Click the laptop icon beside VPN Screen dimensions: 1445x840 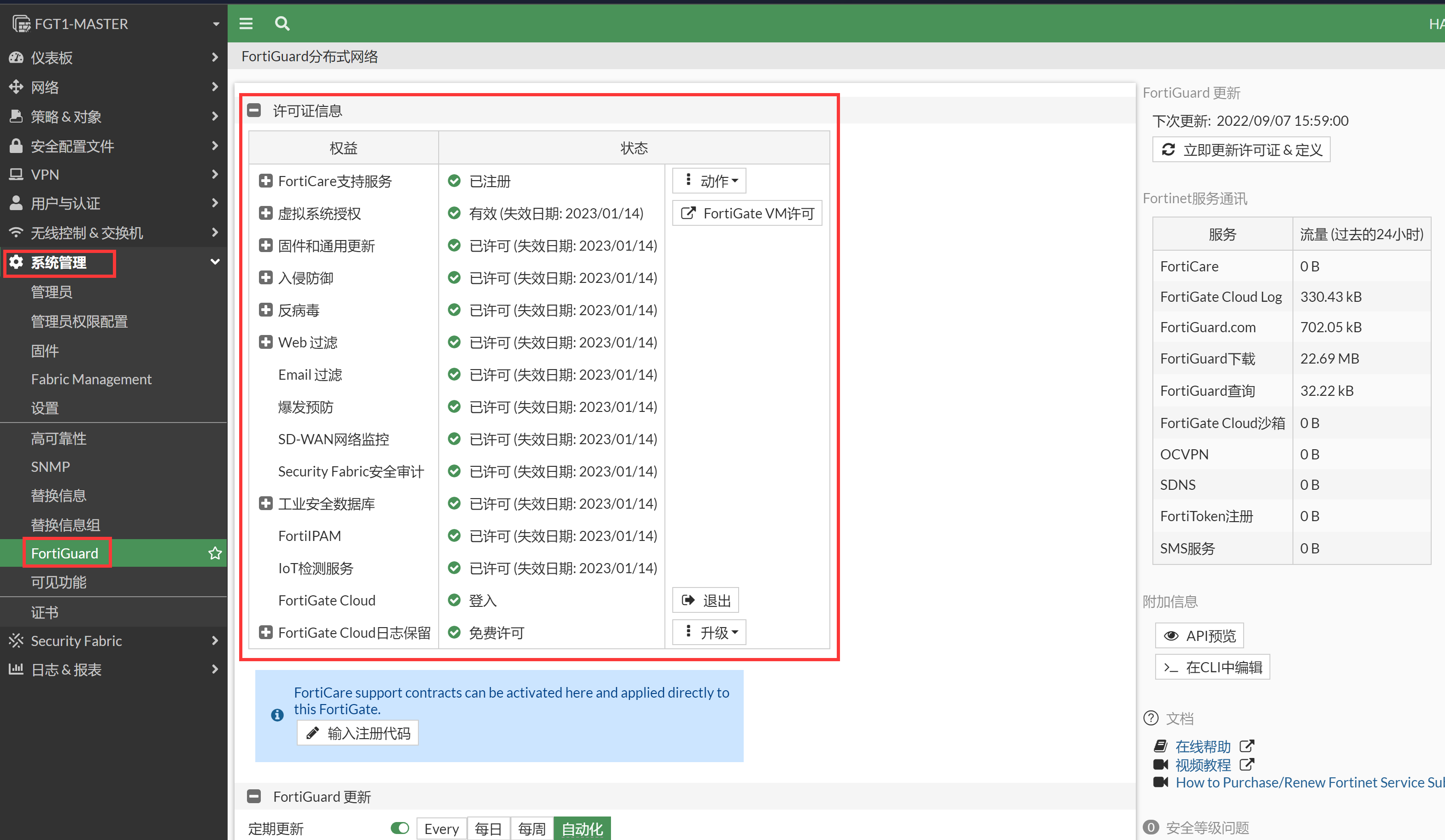[x=16, y=174]
